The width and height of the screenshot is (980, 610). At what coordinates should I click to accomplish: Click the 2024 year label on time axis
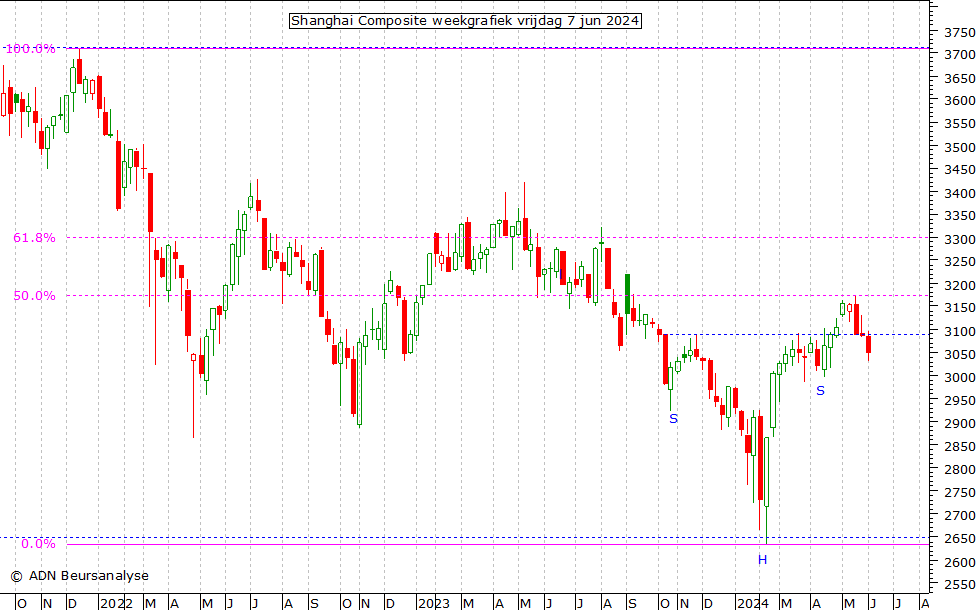pyautogui.click(x=752, y=603)
